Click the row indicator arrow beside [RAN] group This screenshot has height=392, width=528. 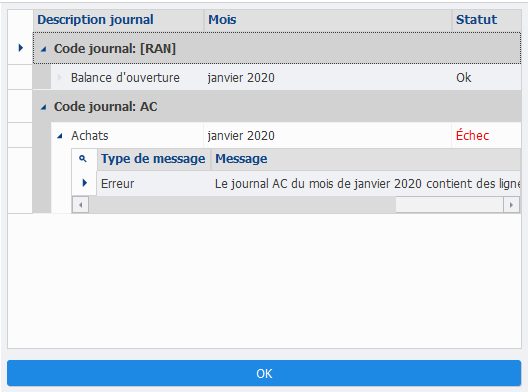[21, 48]
